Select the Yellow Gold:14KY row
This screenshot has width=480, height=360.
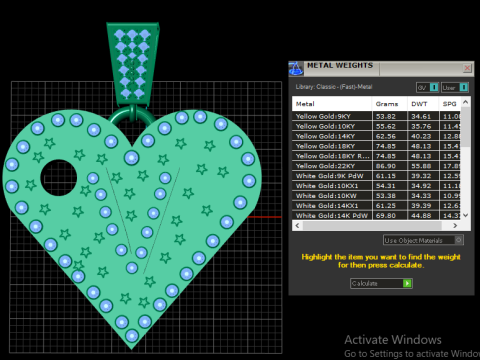377,136
